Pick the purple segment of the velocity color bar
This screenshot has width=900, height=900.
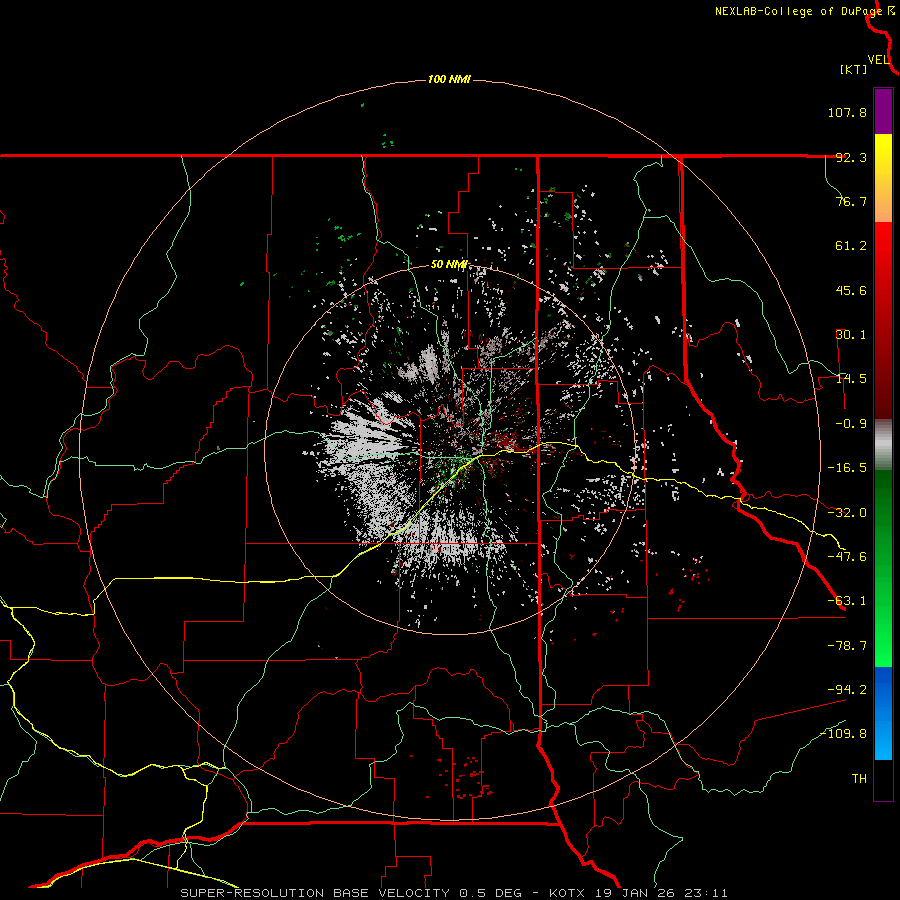coord(883,111)
